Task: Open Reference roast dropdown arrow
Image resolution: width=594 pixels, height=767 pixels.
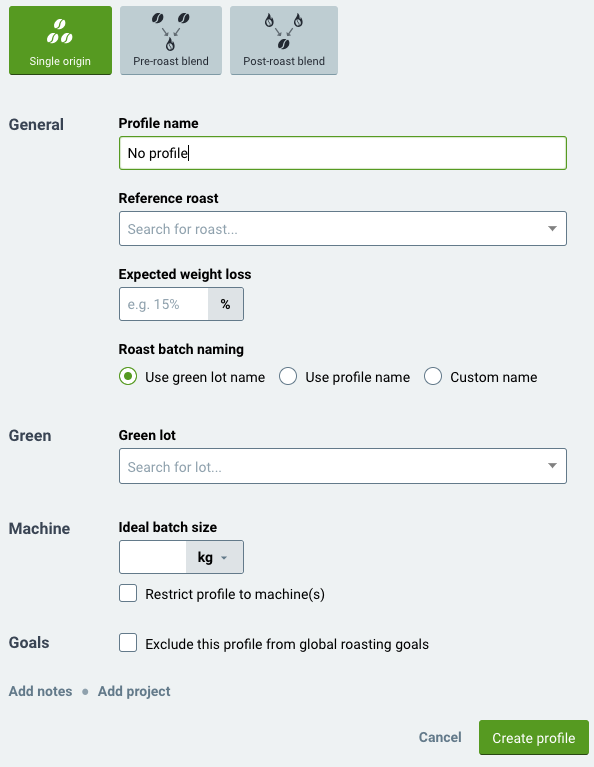Action: pos(552,228)
